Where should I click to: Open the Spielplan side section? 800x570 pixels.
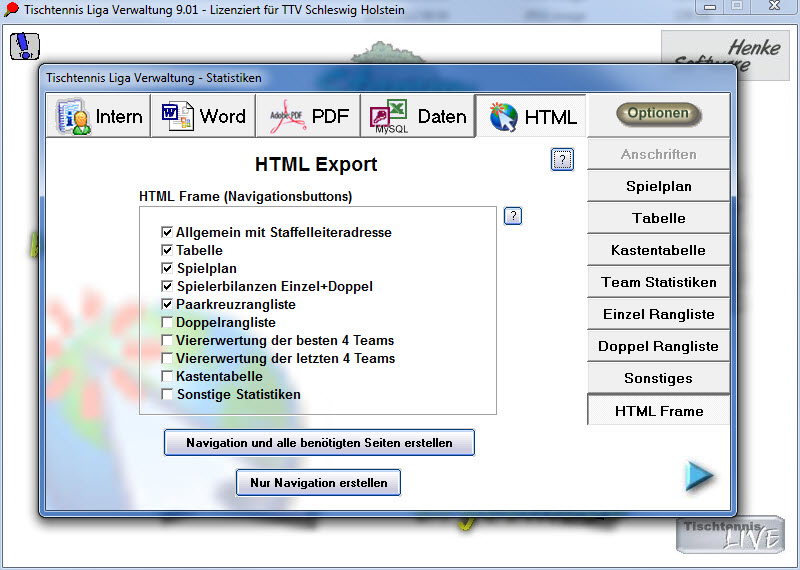pyautogui.click(x=658, y=186)
